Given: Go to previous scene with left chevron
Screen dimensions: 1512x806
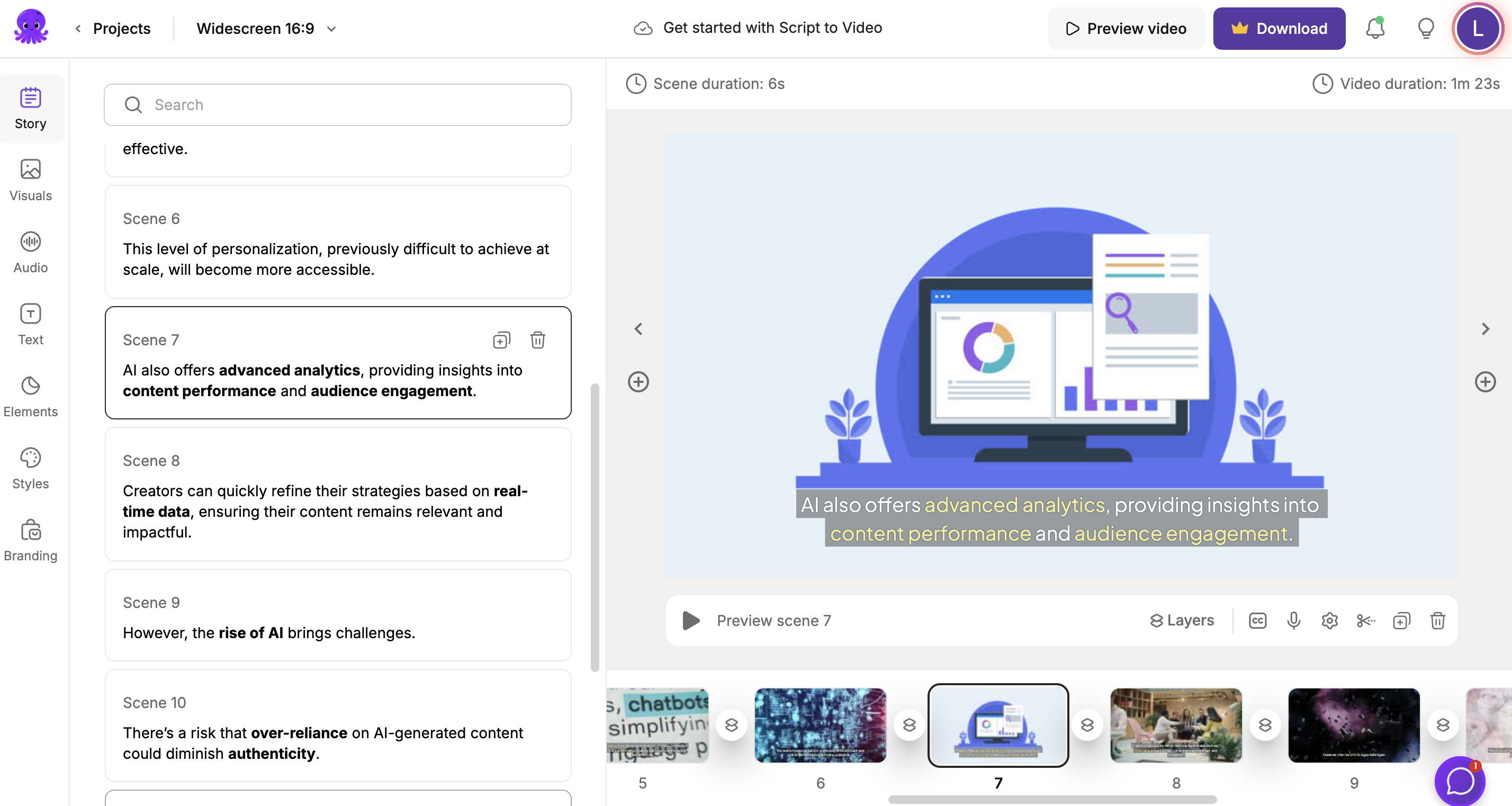Looking at the screenshot, I should pyautogui.click(x=638, y=329).
